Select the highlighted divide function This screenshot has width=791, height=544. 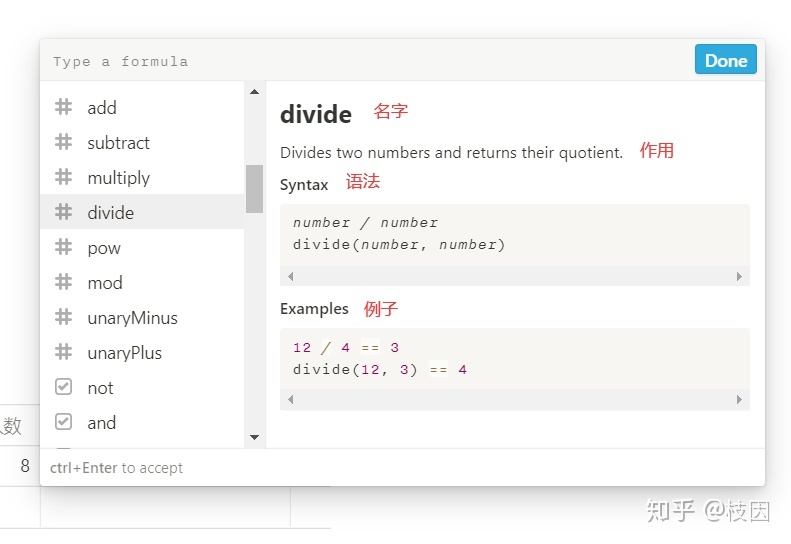[142, 212]
